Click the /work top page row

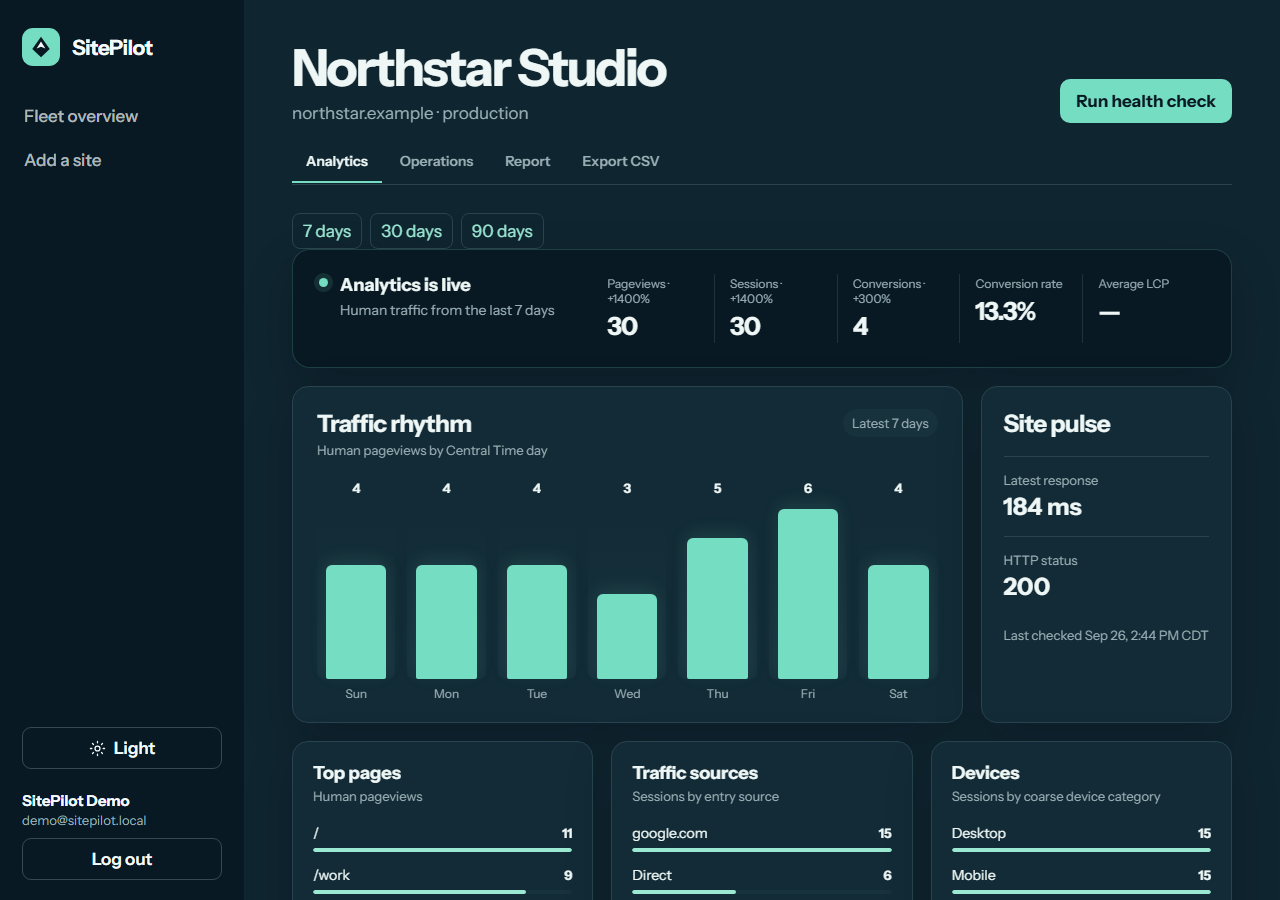coord(443,880)
